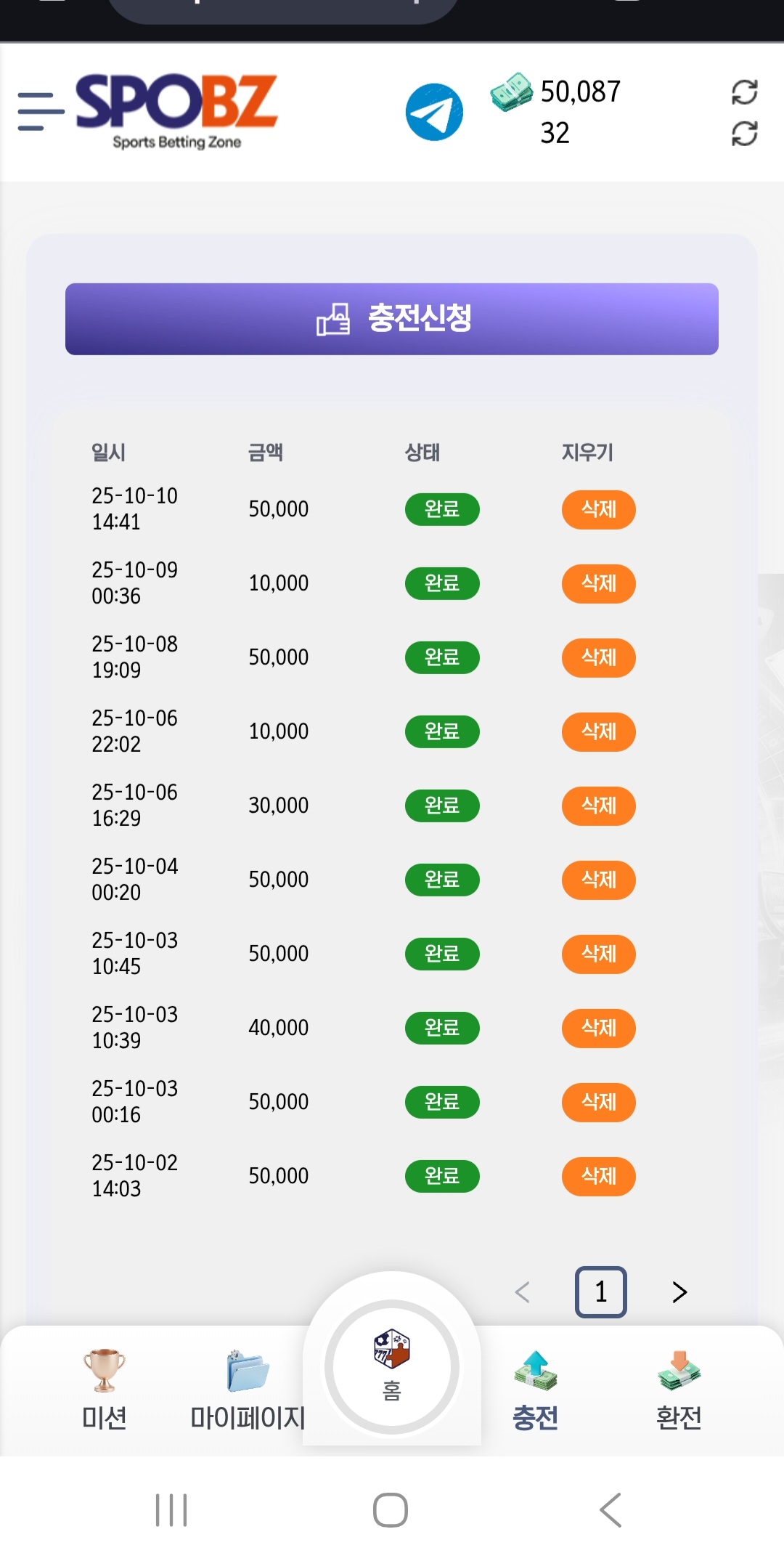Go to the 홈 center button

click(x=392, y=1366)
